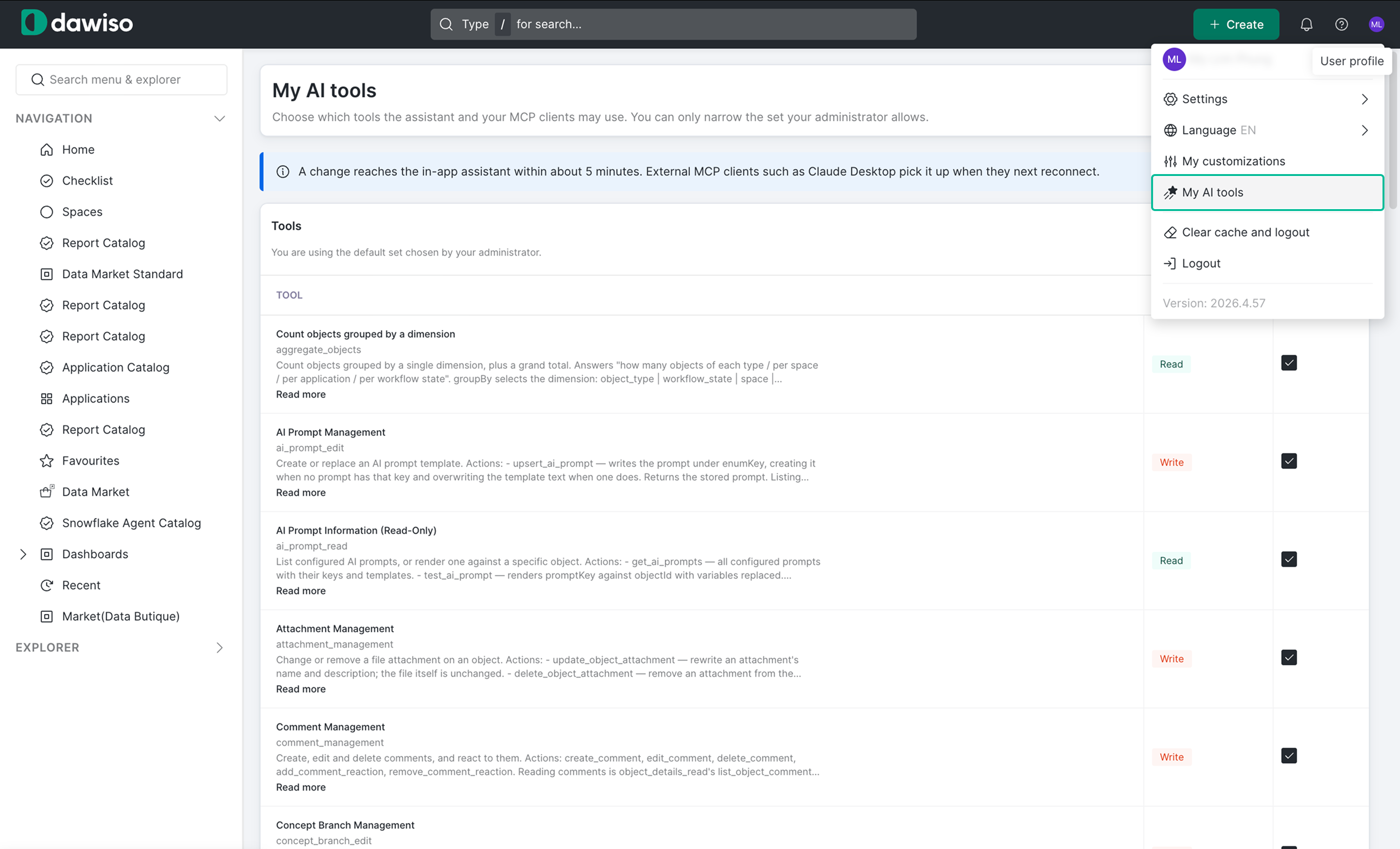The width and height of the screenshot is (1400, 849).
Task: Open Favourites in the navigation
Action: 90,461
